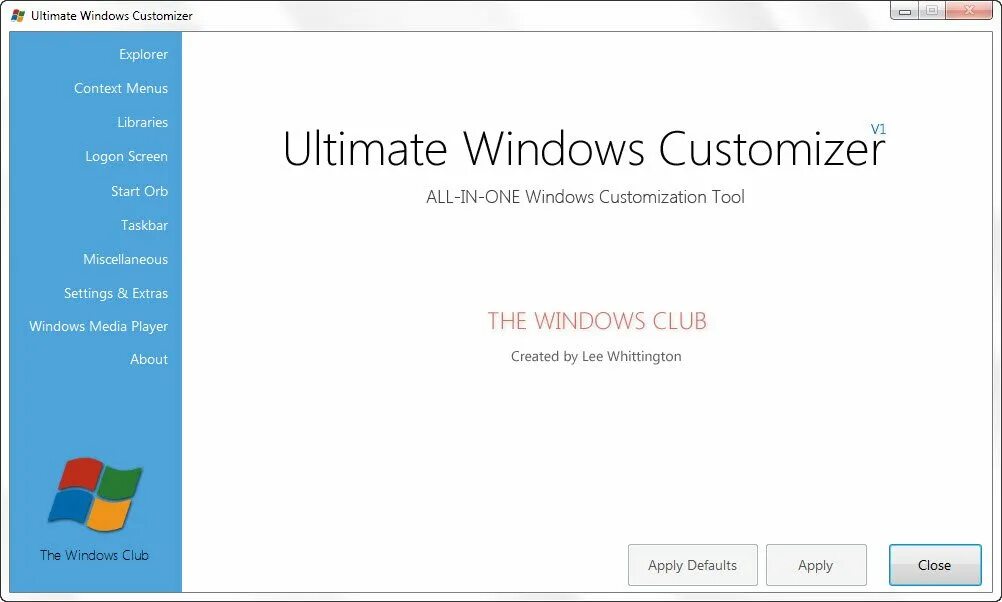Click the Ultimate Windows Customizer main heading
Image resolution: width=1002 pixels, height=602 pixels.
coord(584,149)
